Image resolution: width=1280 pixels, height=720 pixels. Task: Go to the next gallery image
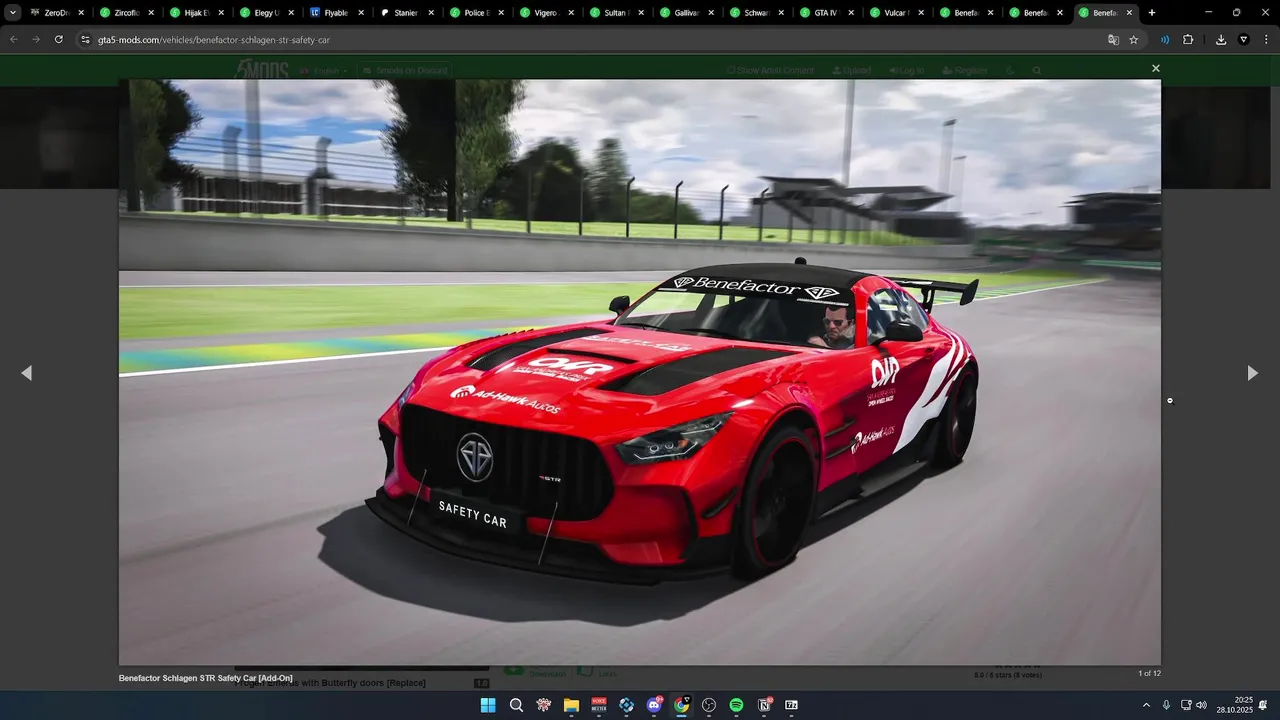coord(1252,373)
